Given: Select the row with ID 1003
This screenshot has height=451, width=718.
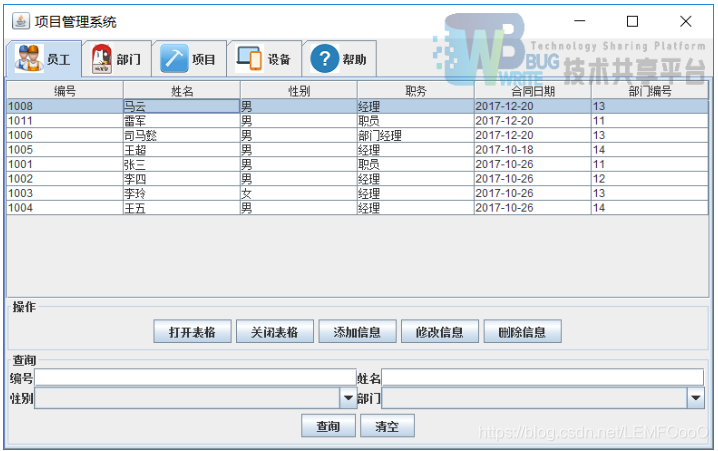Looking at the screenshot, I should point(358,193).
